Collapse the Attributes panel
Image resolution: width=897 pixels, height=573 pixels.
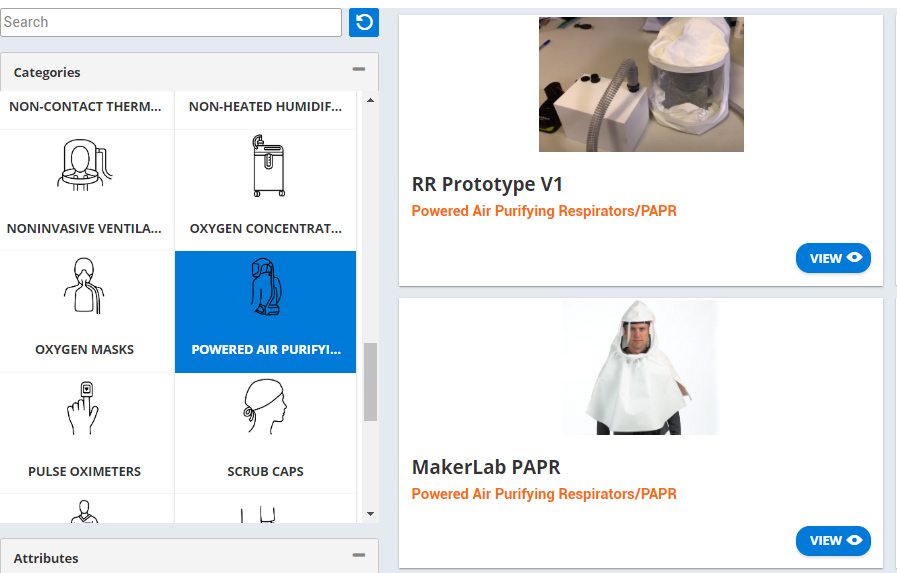359,555
